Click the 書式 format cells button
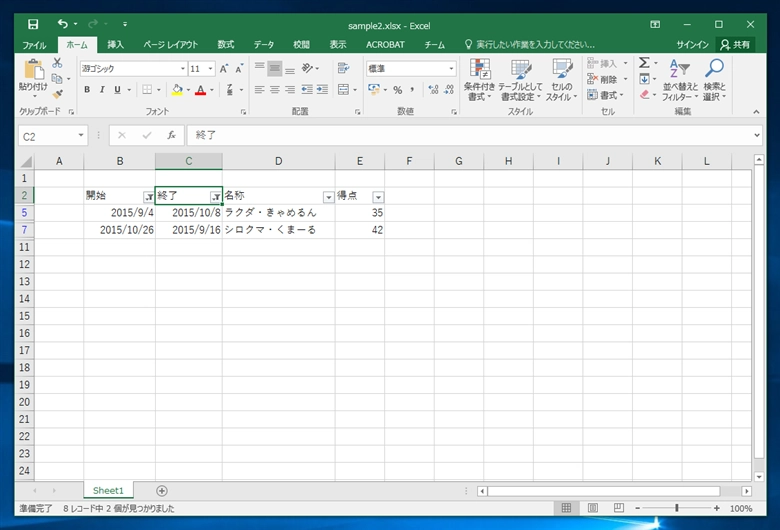 point(605,95)
